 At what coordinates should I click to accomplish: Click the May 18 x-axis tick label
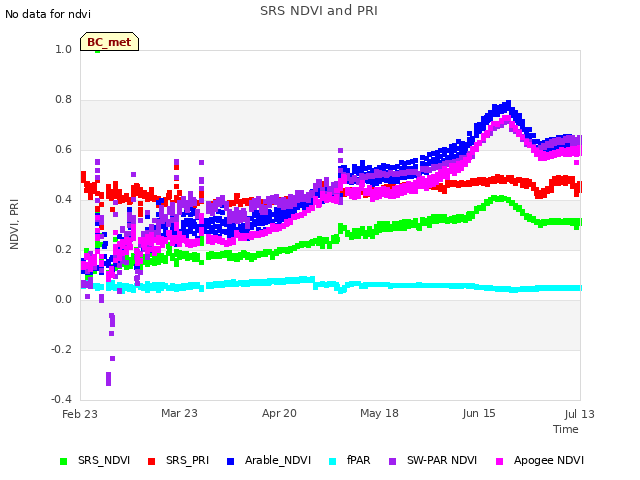(379, 413)
